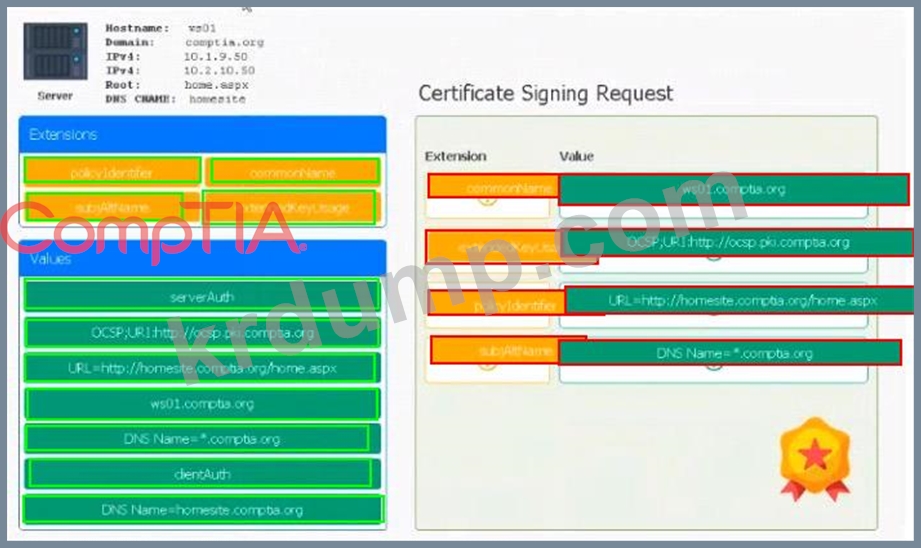Select ws01.comptia.org in Values panel
The width and height of the screenshot is (921, 548).
pyautogui.click(x=201, y=404)
